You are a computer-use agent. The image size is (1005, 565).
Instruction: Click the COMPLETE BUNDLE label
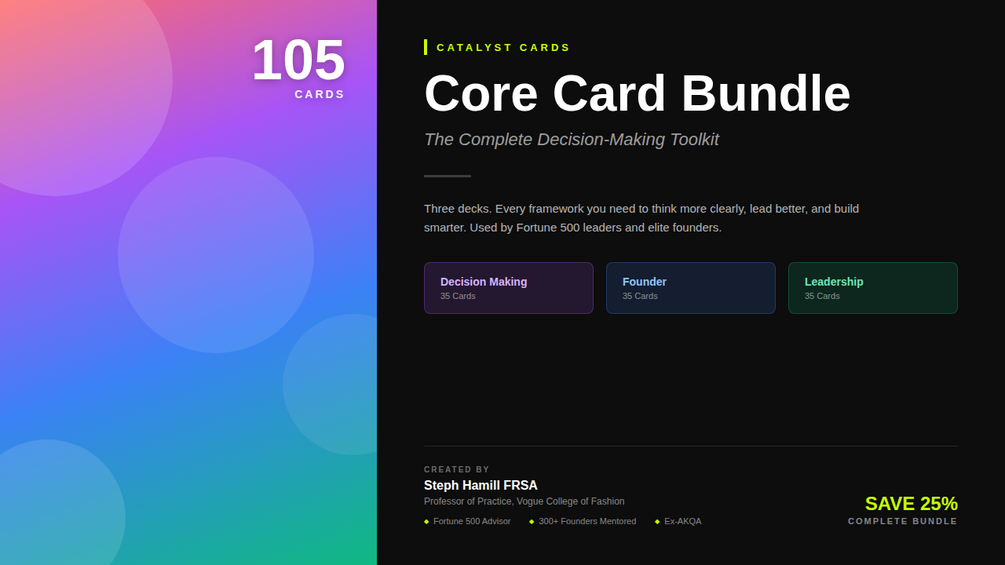point(902,521)
